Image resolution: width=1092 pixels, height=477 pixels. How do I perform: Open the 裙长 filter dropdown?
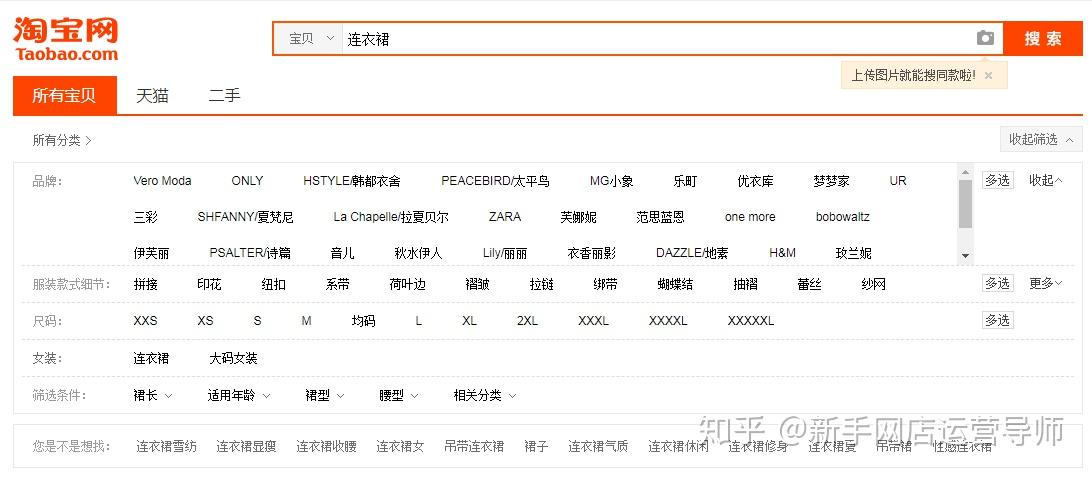153,396
